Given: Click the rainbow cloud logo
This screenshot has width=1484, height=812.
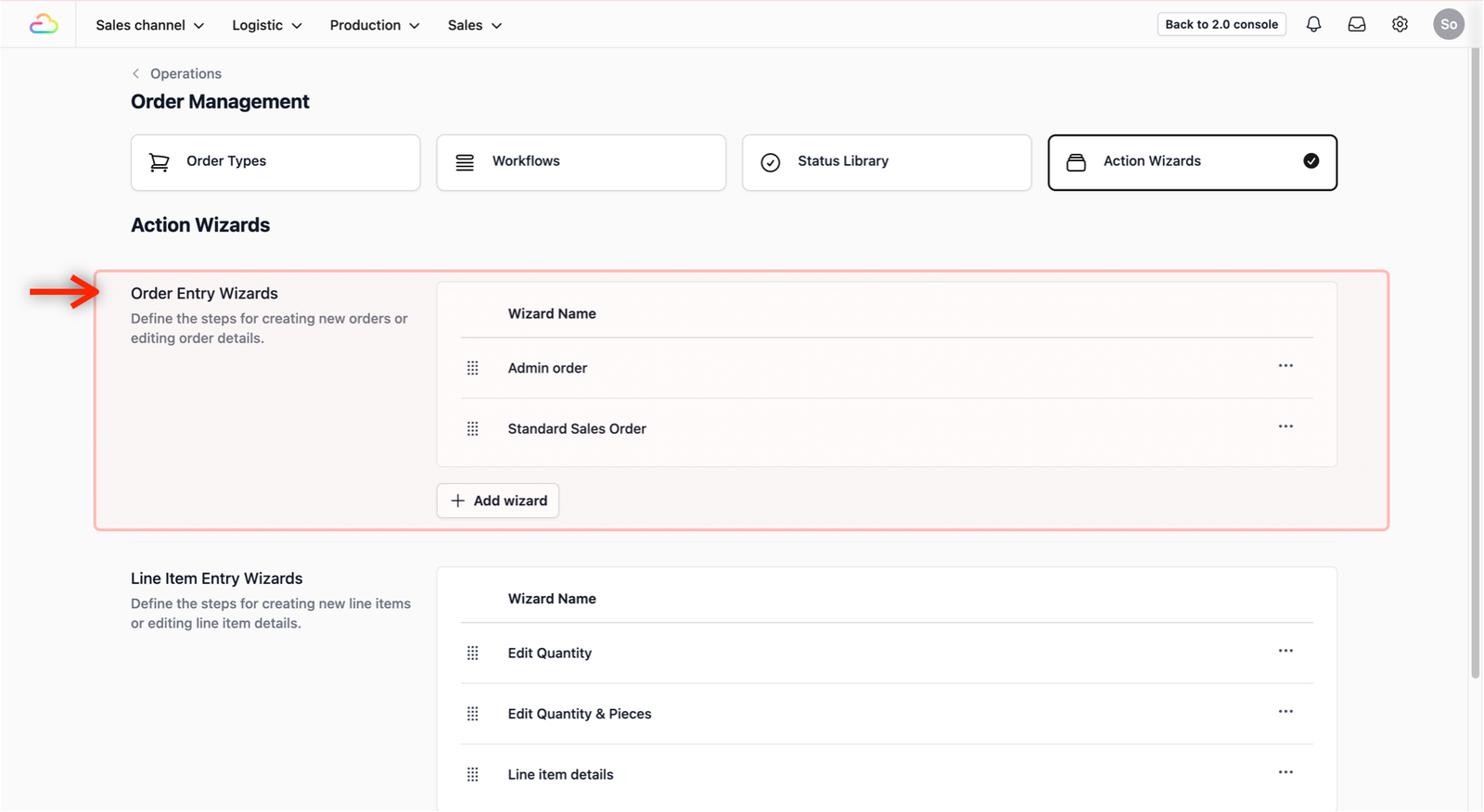Looking at the screenshot, I should click(x=44, y=25).
